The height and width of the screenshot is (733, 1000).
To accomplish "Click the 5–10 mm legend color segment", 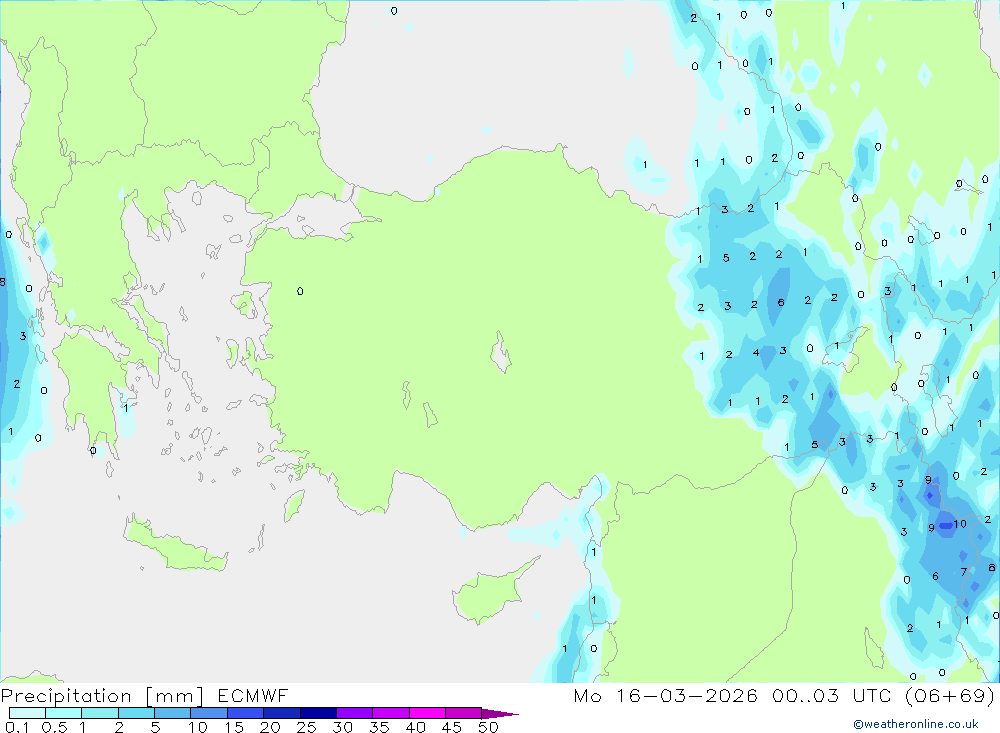I will (x=173, y=713).
